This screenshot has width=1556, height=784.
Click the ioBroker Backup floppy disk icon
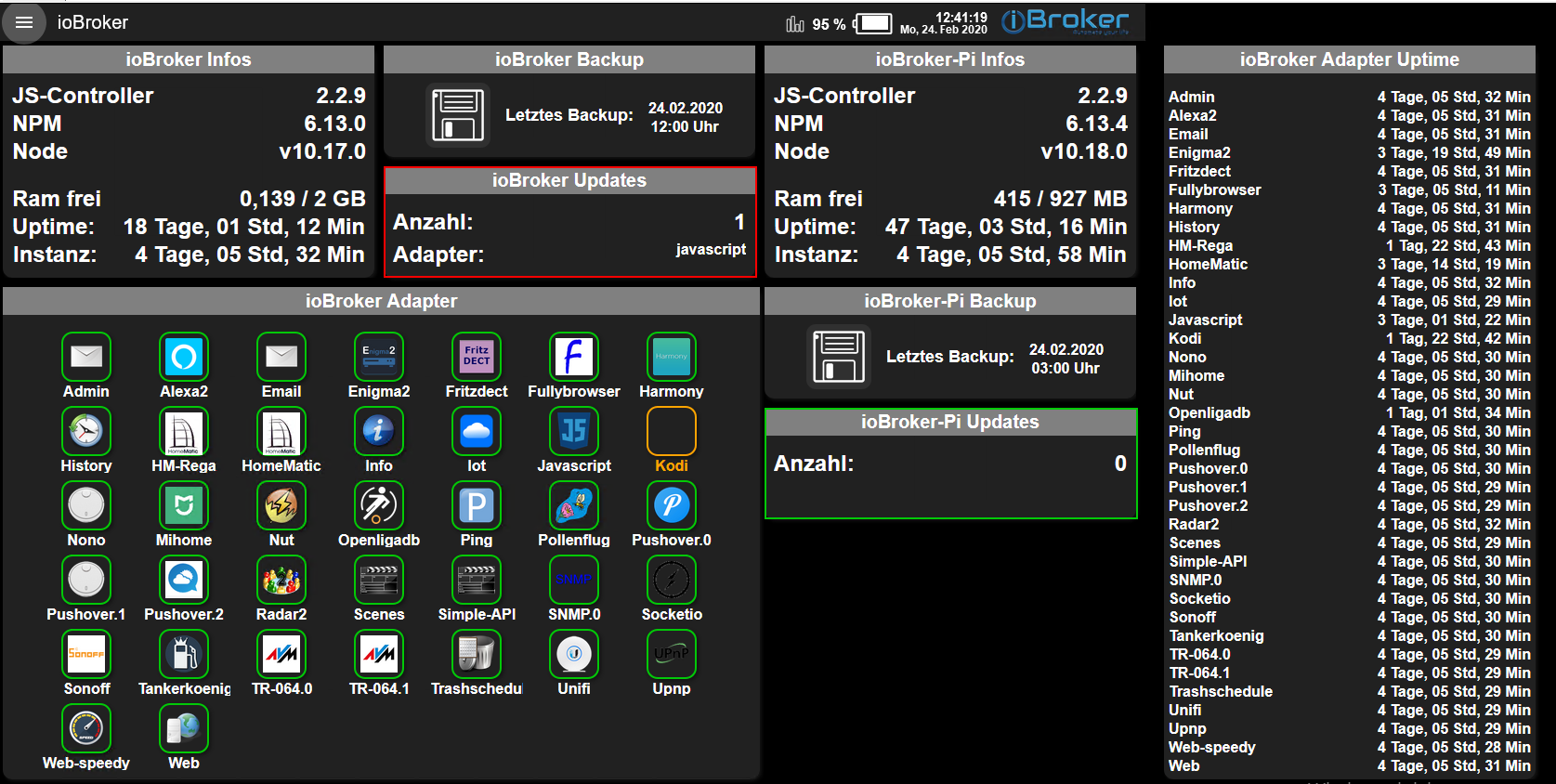[458, 115]
